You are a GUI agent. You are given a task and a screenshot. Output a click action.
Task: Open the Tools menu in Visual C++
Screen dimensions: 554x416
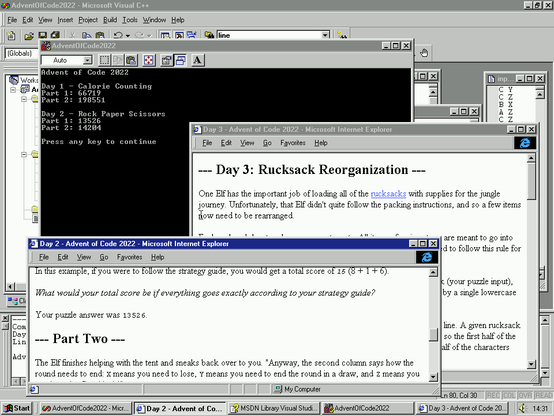(130, 20)
